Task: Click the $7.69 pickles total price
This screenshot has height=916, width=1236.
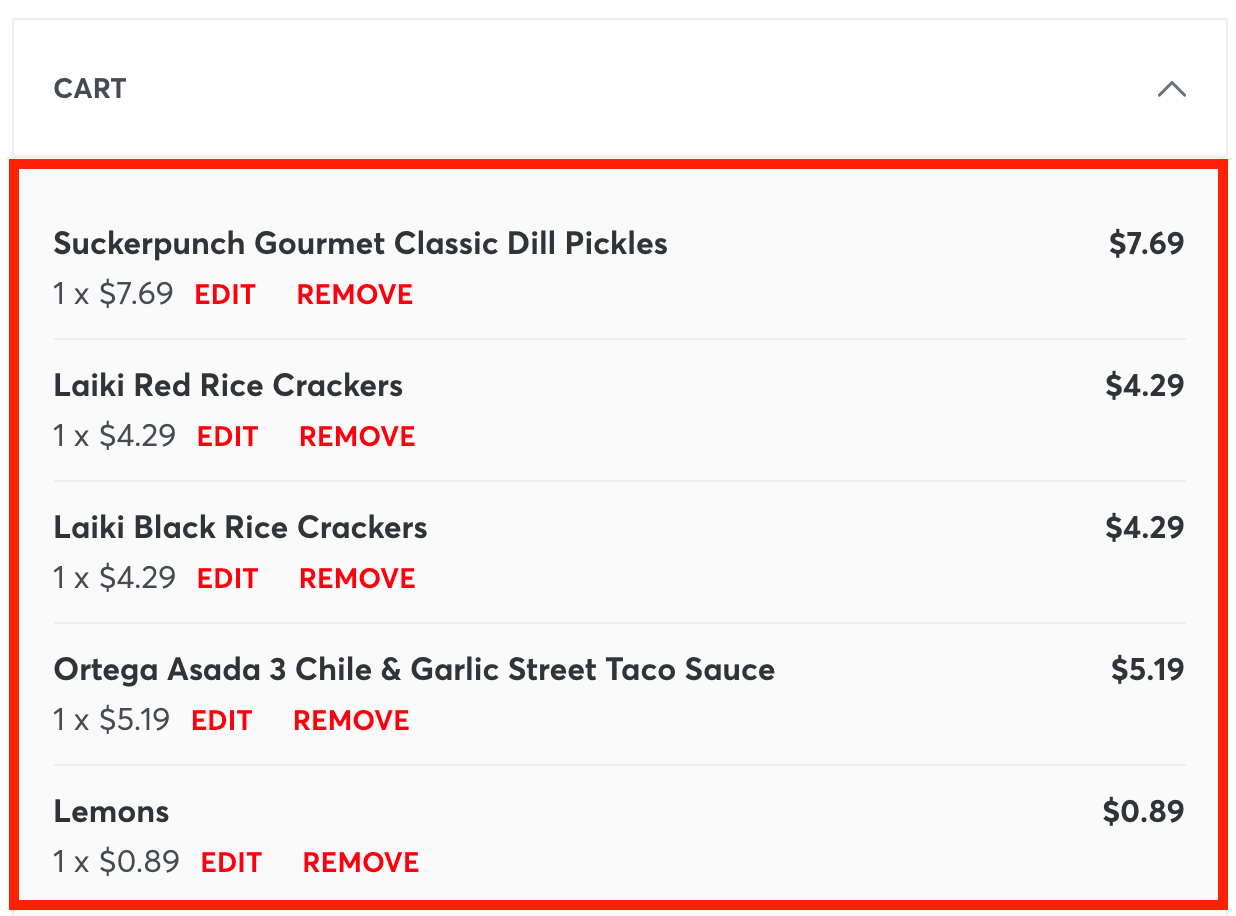Action: click(1146, 243)
